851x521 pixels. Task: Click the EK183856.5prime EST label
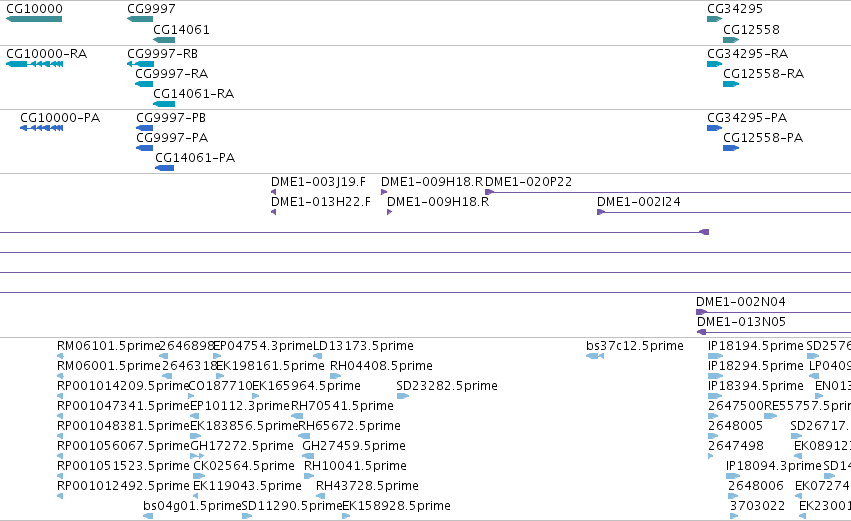[244, 426]
